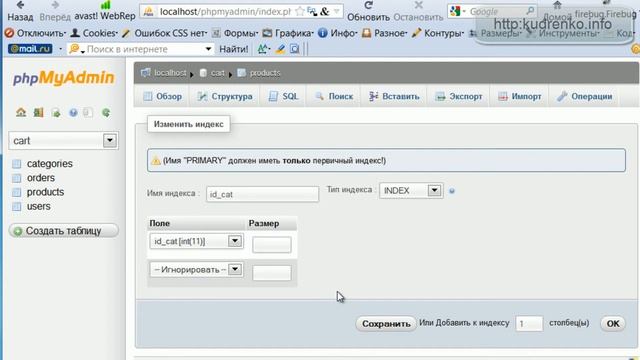This screenshot has width=640, height=360.
Task: Switch to the Обзор tab
Action: coord(162,96)
